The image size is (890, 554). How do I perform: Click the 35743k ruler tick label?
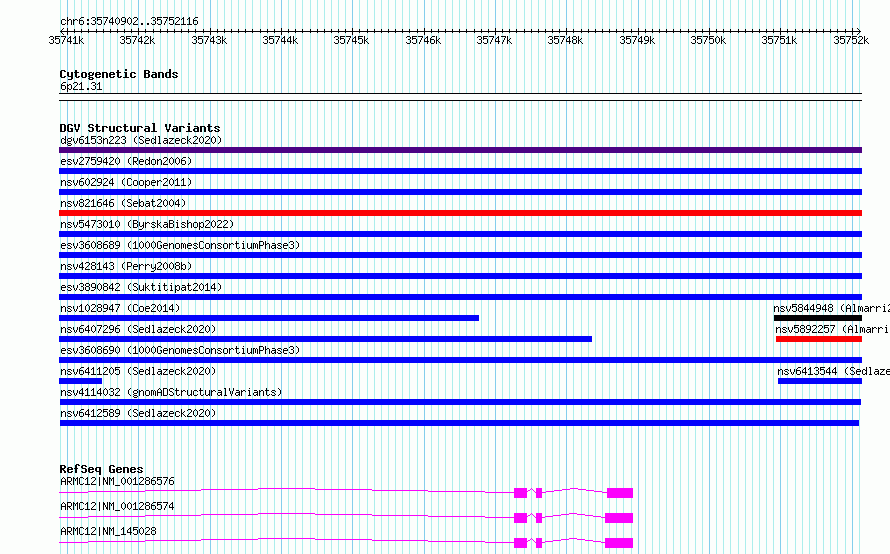click(209, 40)
